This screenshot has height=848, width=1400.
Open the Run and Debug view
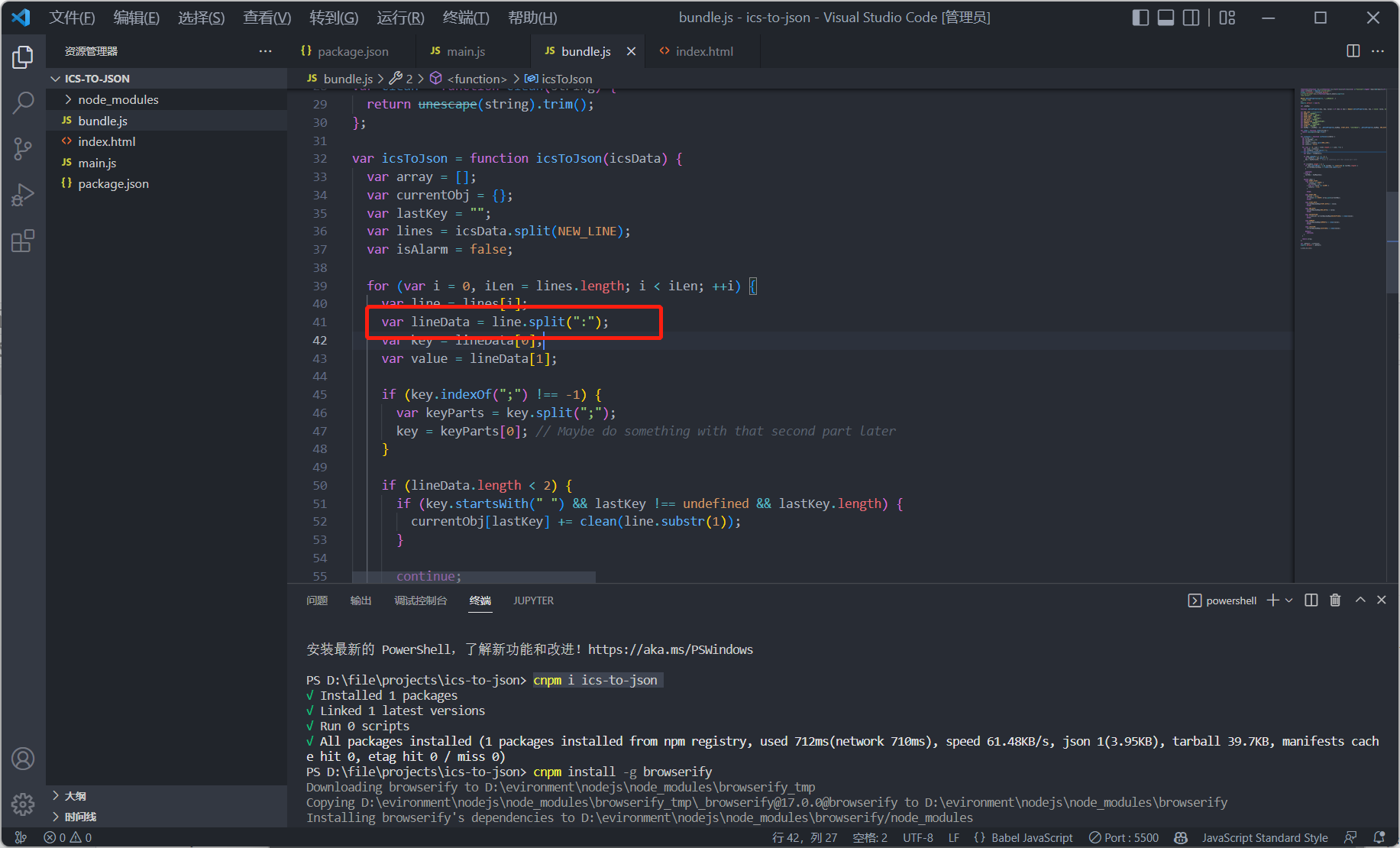[x=23, y=195]
